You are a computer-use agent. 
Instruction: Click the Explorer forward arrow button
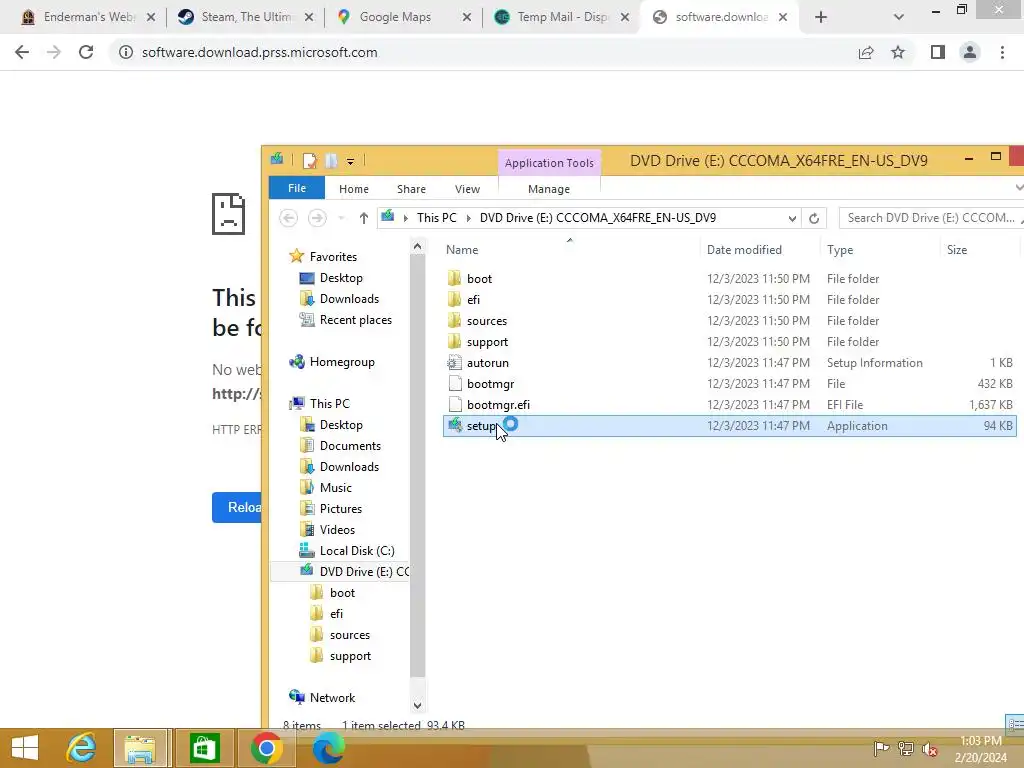(317, 217)
